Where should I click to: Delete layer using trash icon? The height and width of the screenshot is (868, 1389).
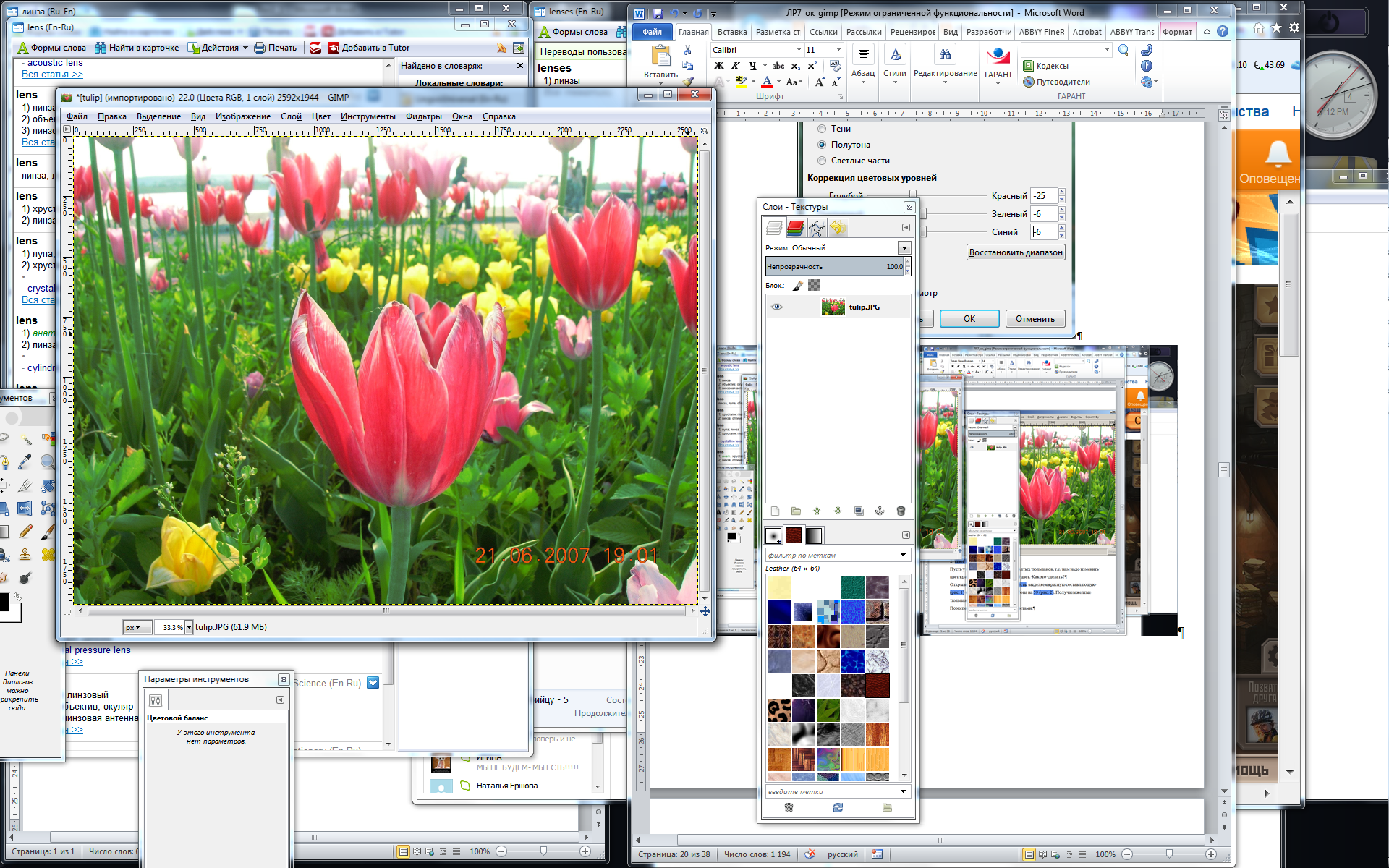pos(901,511)
